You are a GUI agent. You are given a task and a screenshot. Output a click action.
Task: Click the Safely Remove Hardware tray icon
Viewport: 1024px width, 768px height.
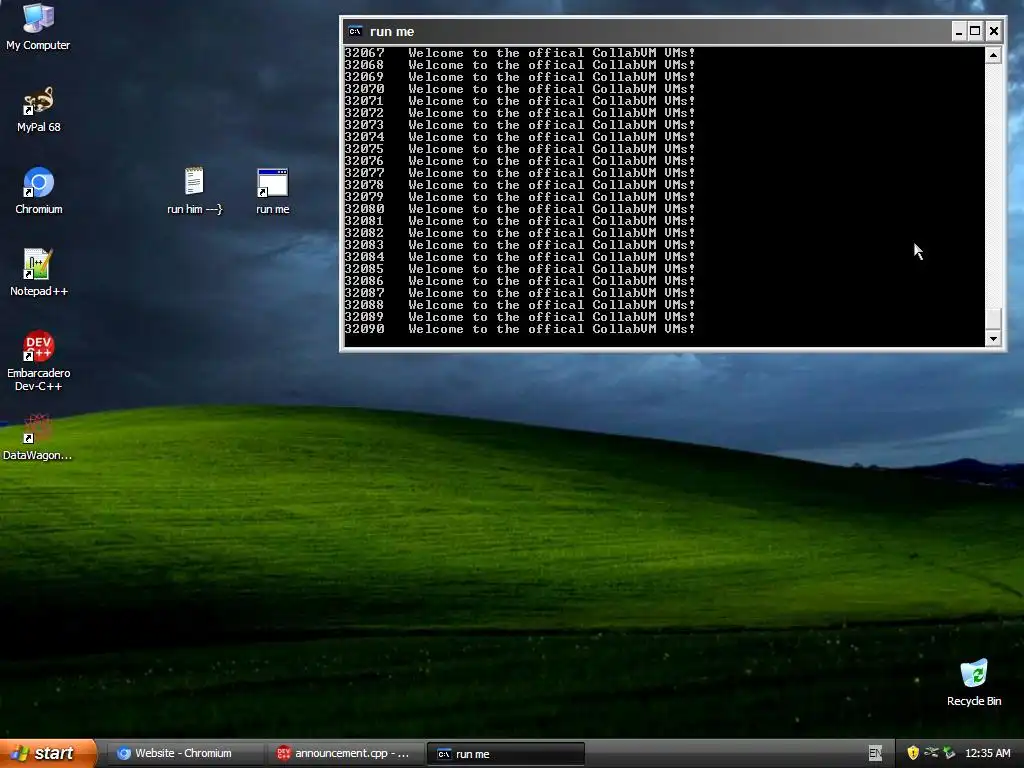click(949, 753)
